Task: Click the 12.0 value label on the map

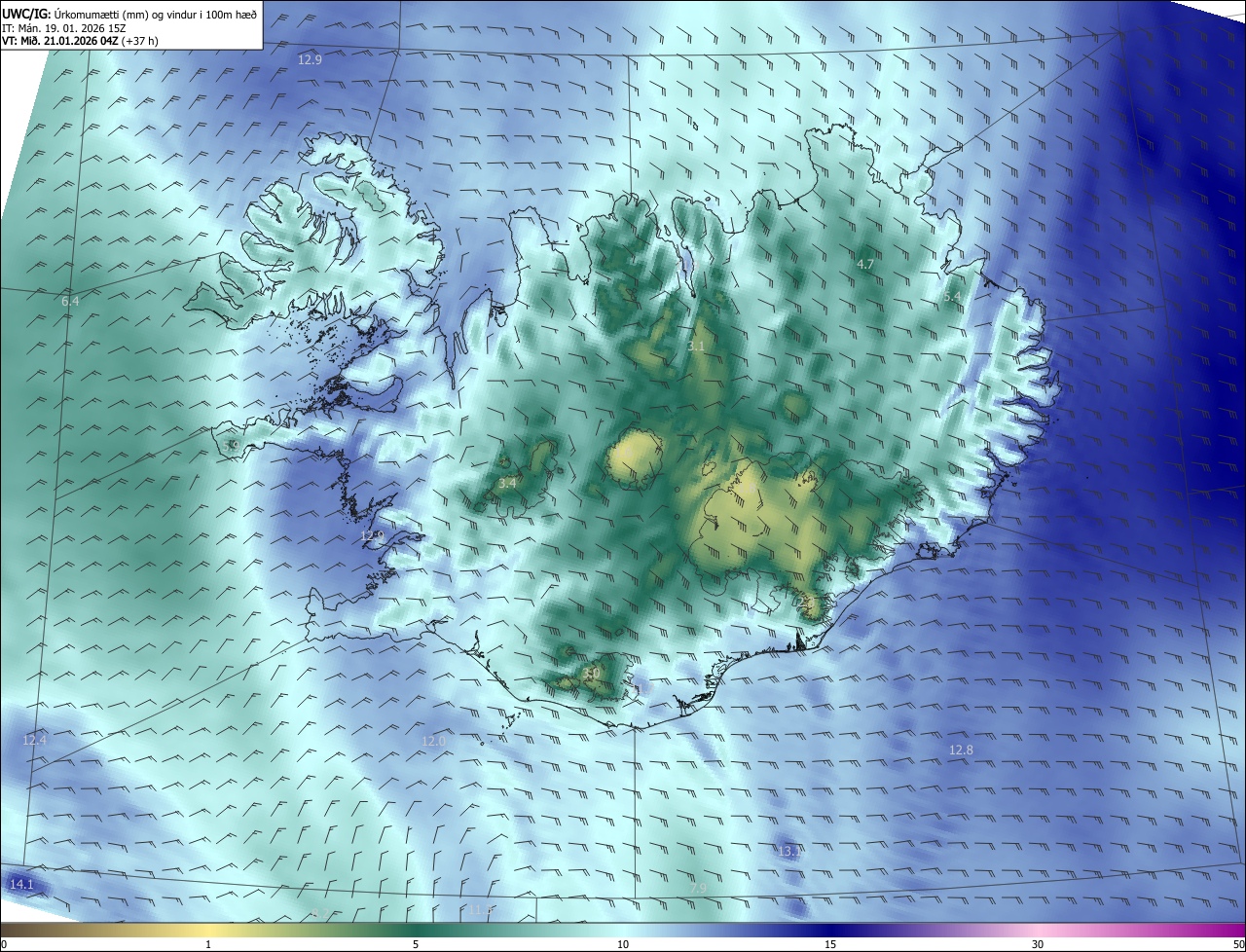Action: pyautogui.click(x=433, y=741)
